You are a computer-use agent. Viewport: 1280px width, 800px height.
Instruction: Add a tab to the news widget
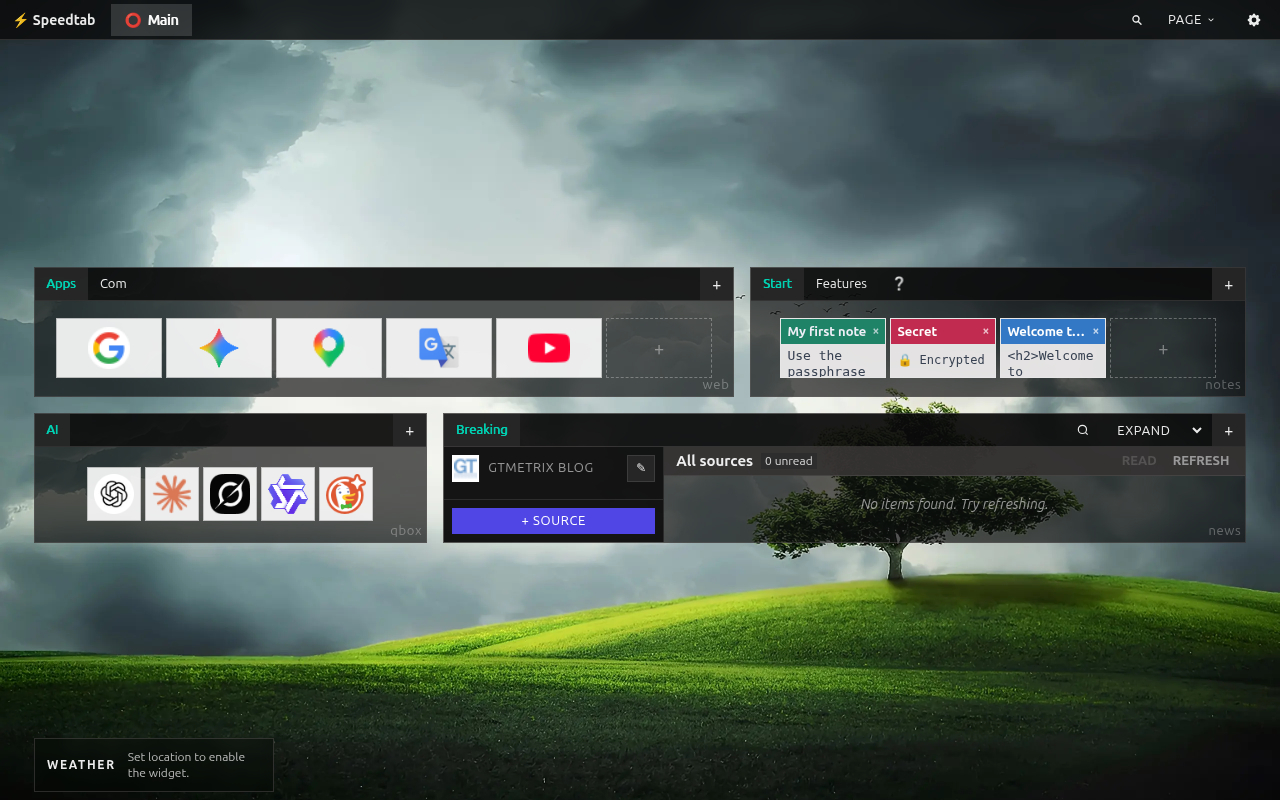(1229, 431)
